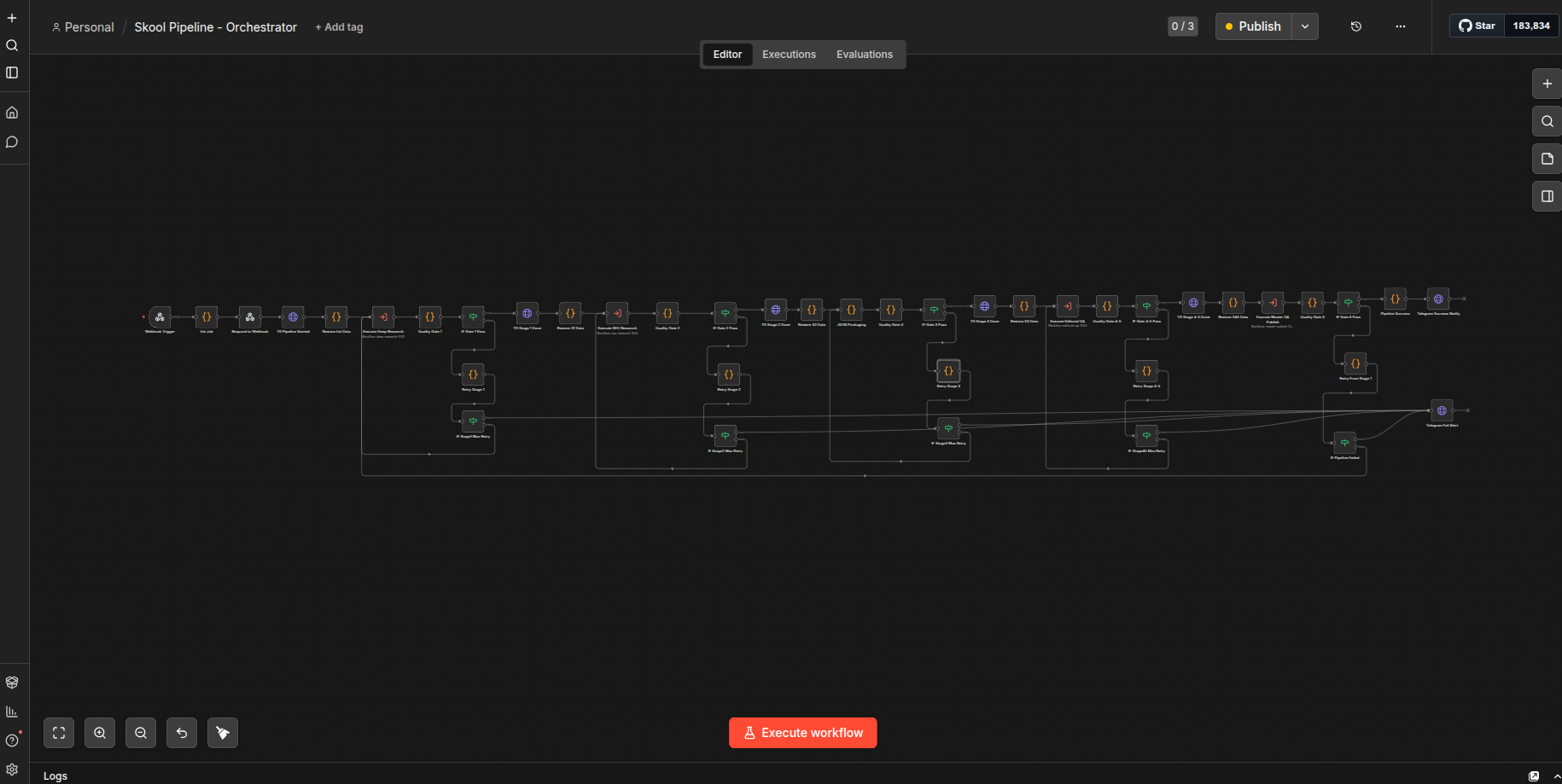Viewport: 1562px width, 784px height.
Task: Open workflow history clock icon
Action: tap(1356, 26)
